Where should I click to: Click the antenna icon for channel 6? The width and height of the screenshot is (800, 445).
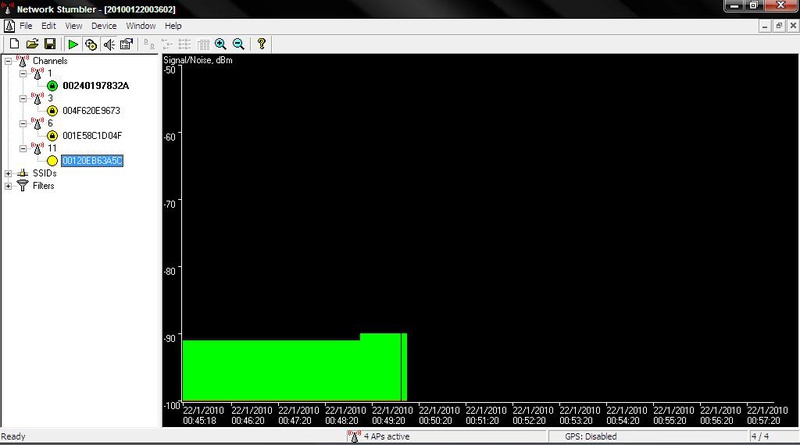(37, 123)
